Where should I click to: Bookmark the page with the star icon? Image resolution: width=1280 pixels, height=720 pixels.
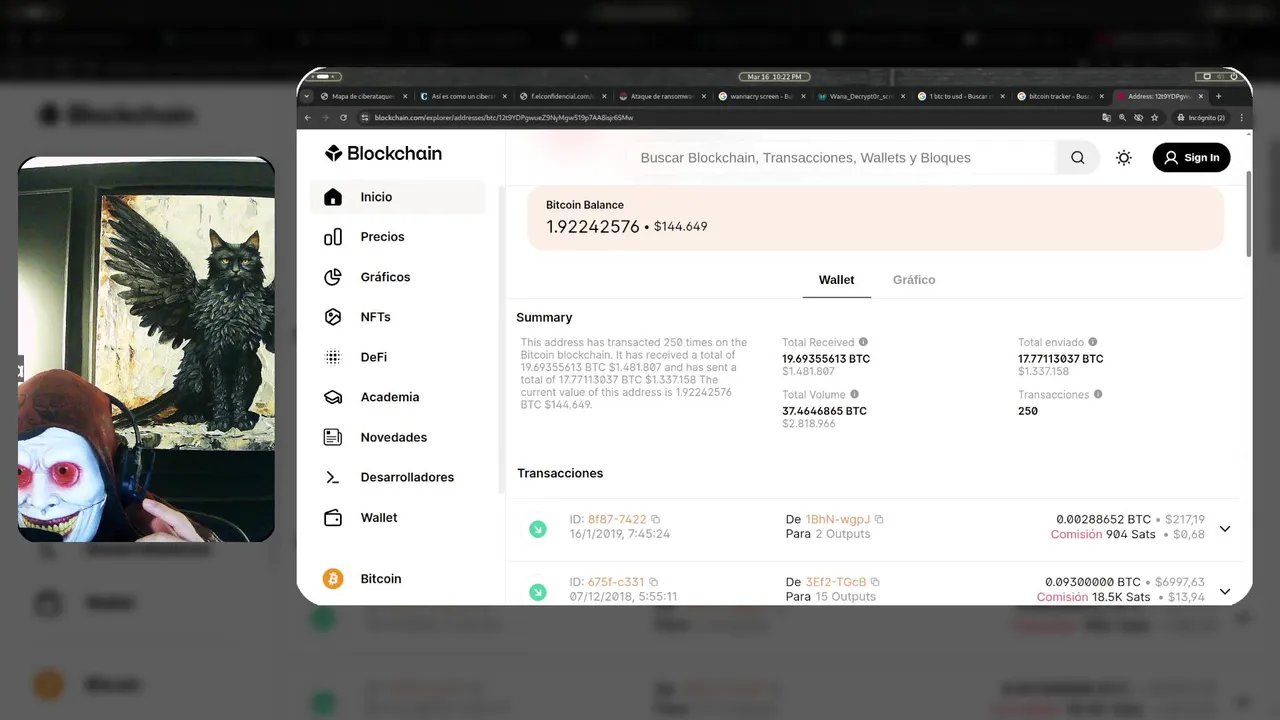pyautogui.click(x=1155, y=118)
